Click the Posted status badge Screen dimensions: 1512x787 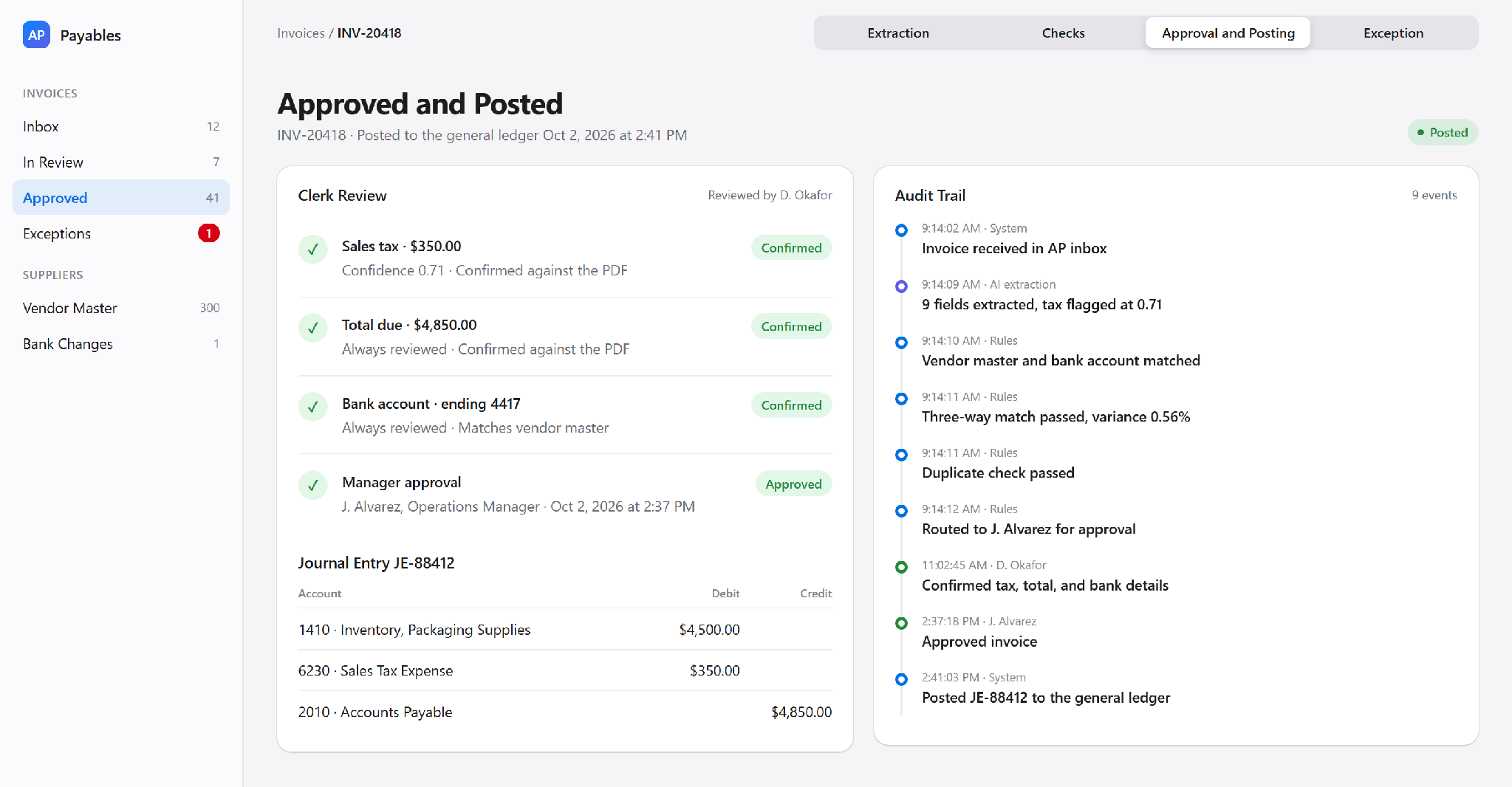point(1443,132)
